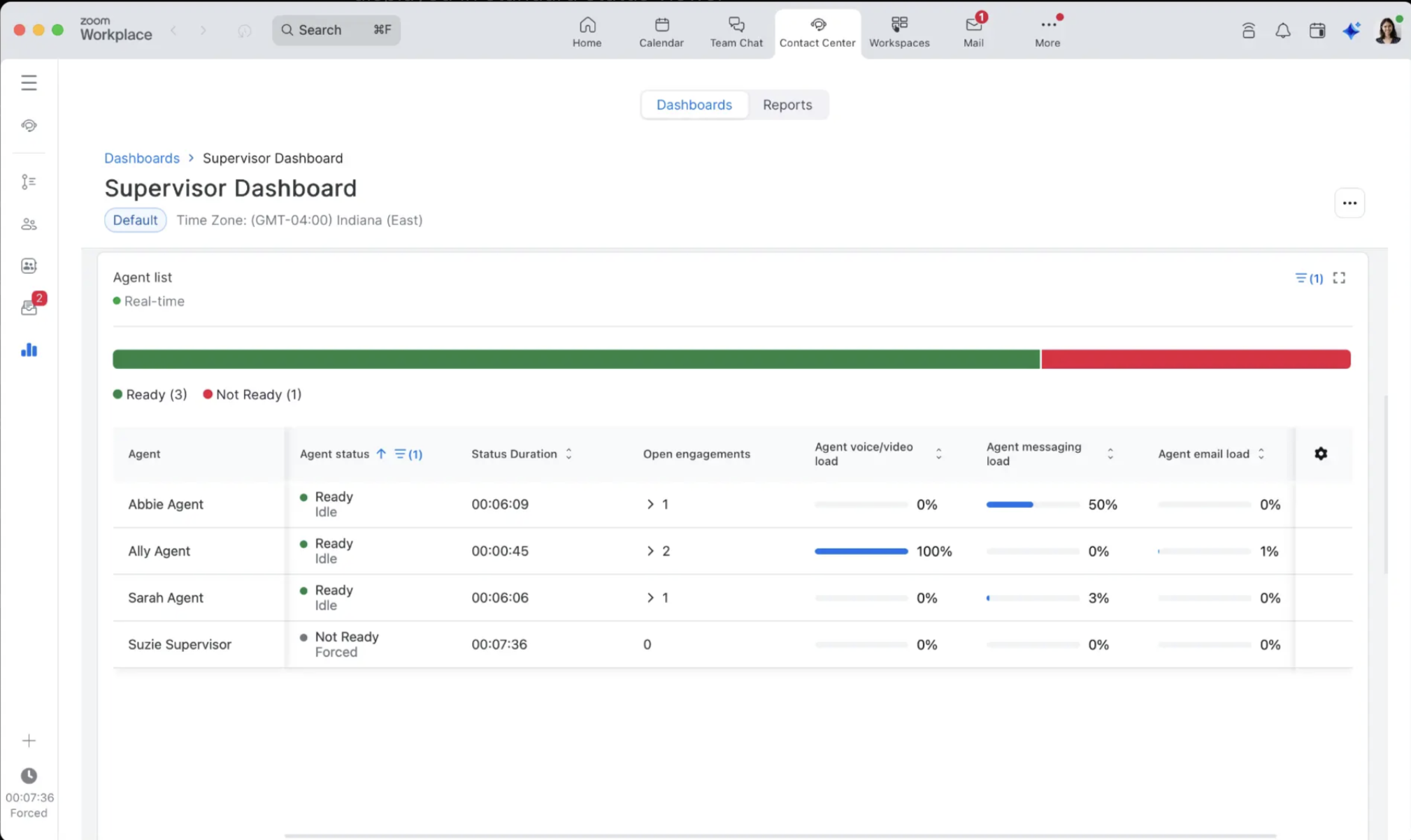Viewport: 1411px width, 840px height.
Task: Expand Ally Agent's open engagements
Action: point(650,551)
